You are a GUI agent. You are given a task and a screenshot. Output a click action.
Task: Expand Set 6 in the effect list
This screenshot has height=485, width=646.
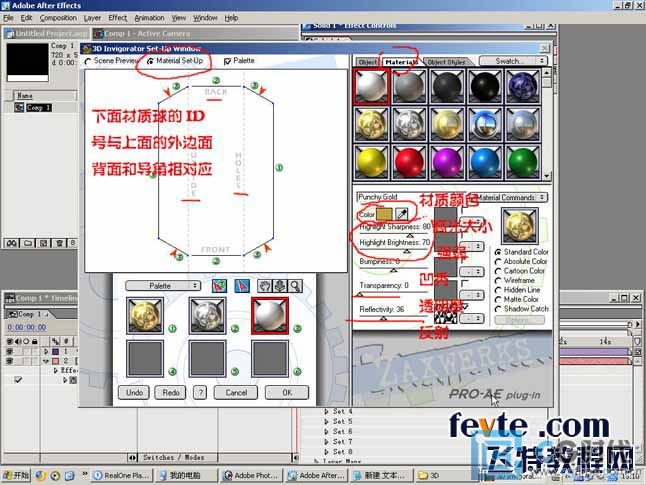pos(326,431)
